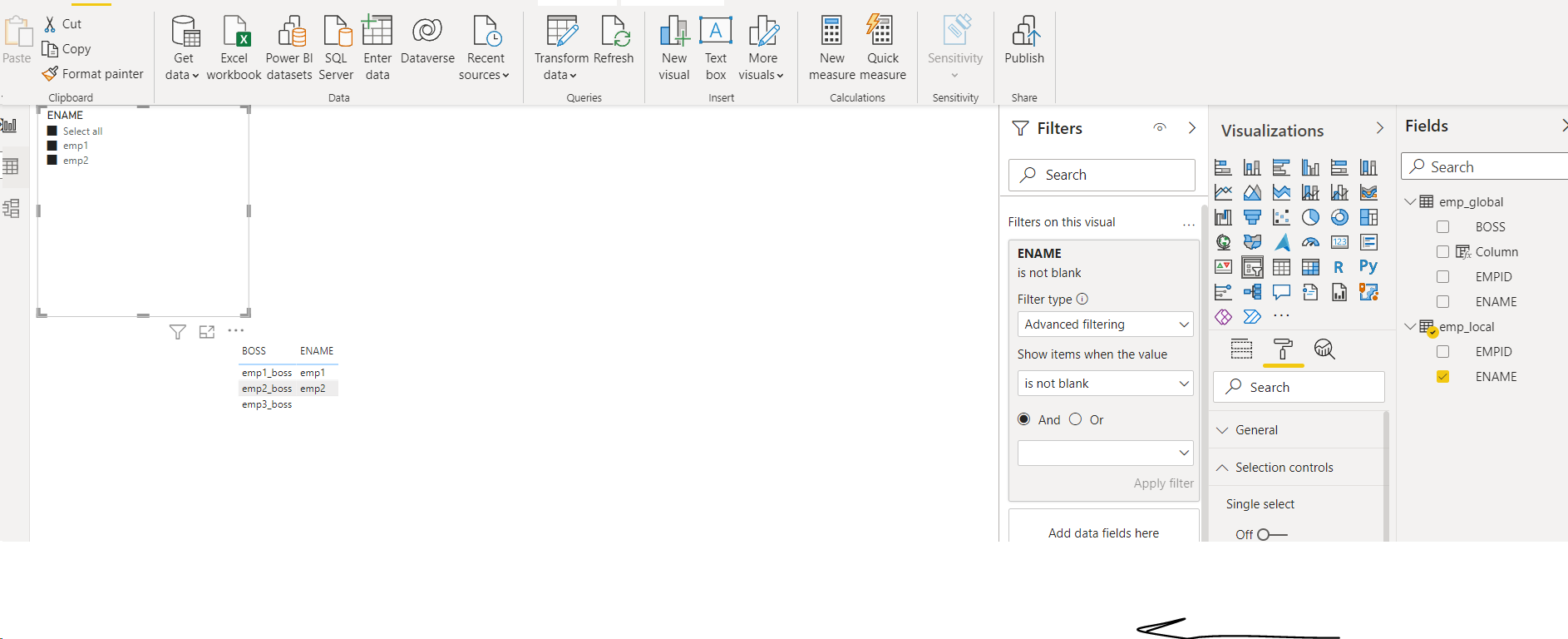
Task: Create a New measure
Action: (832, 48)
